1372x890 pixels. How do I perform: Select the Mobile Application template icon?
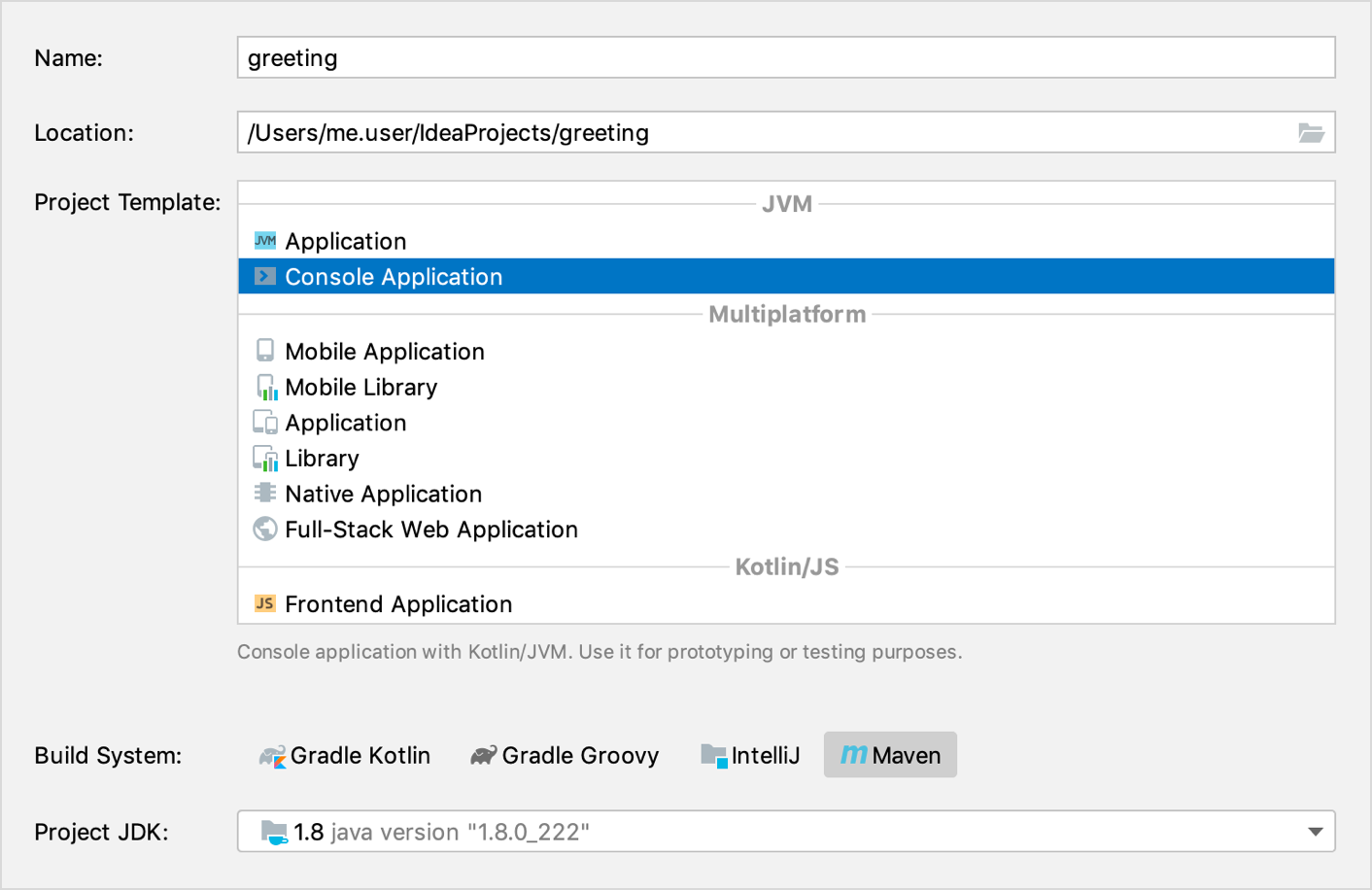264,351
